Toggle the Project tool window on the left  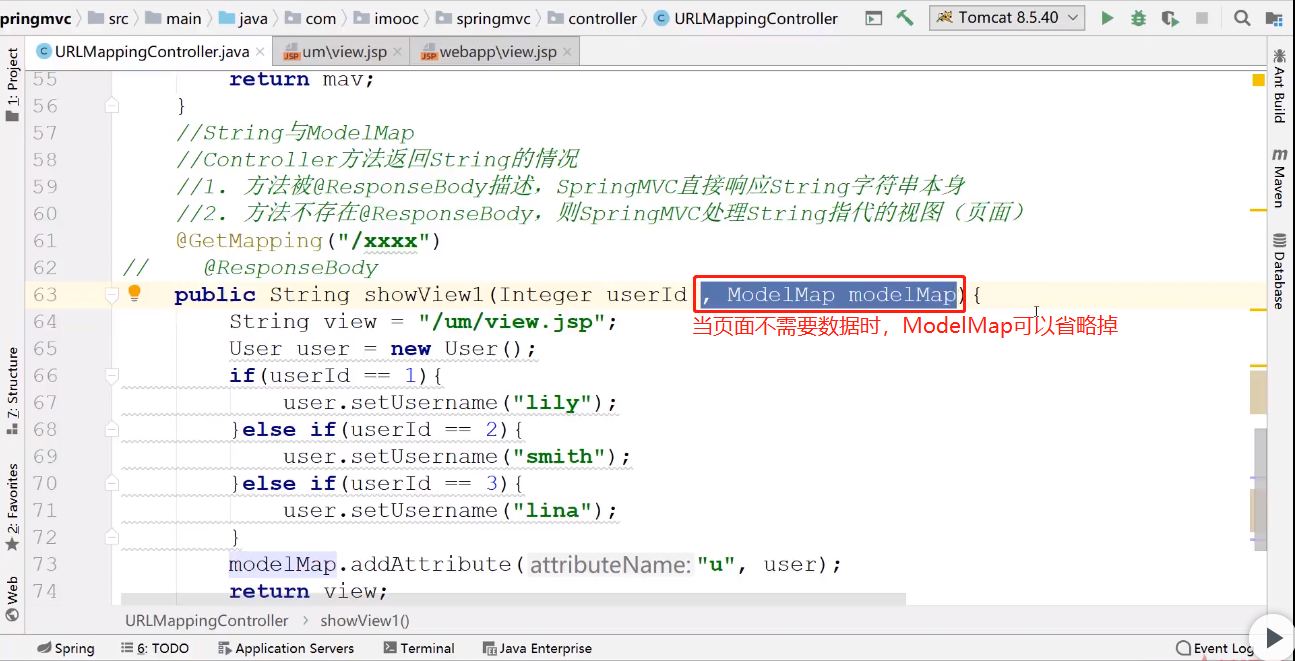(12, 85)
